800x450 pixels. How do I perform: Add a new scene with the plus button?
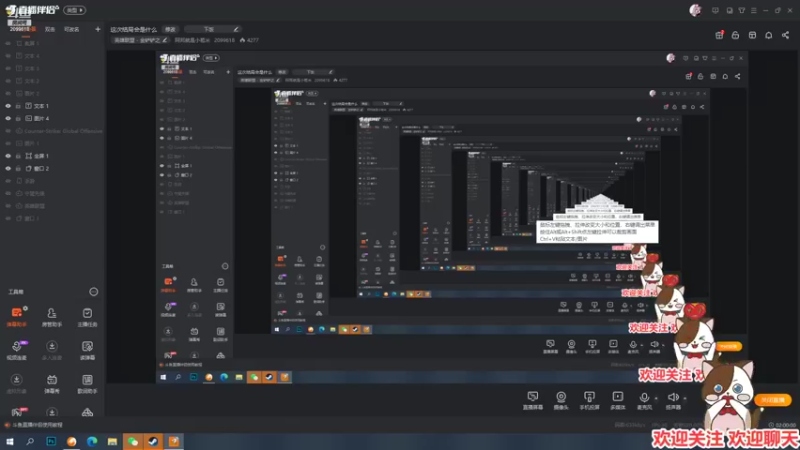[x=97, y=29]
